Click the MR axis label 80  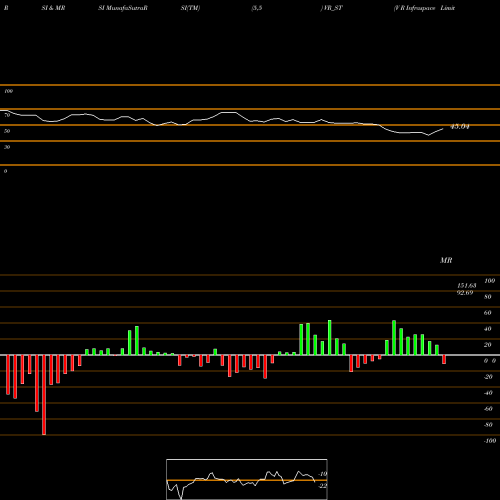[x=488, y=297]
